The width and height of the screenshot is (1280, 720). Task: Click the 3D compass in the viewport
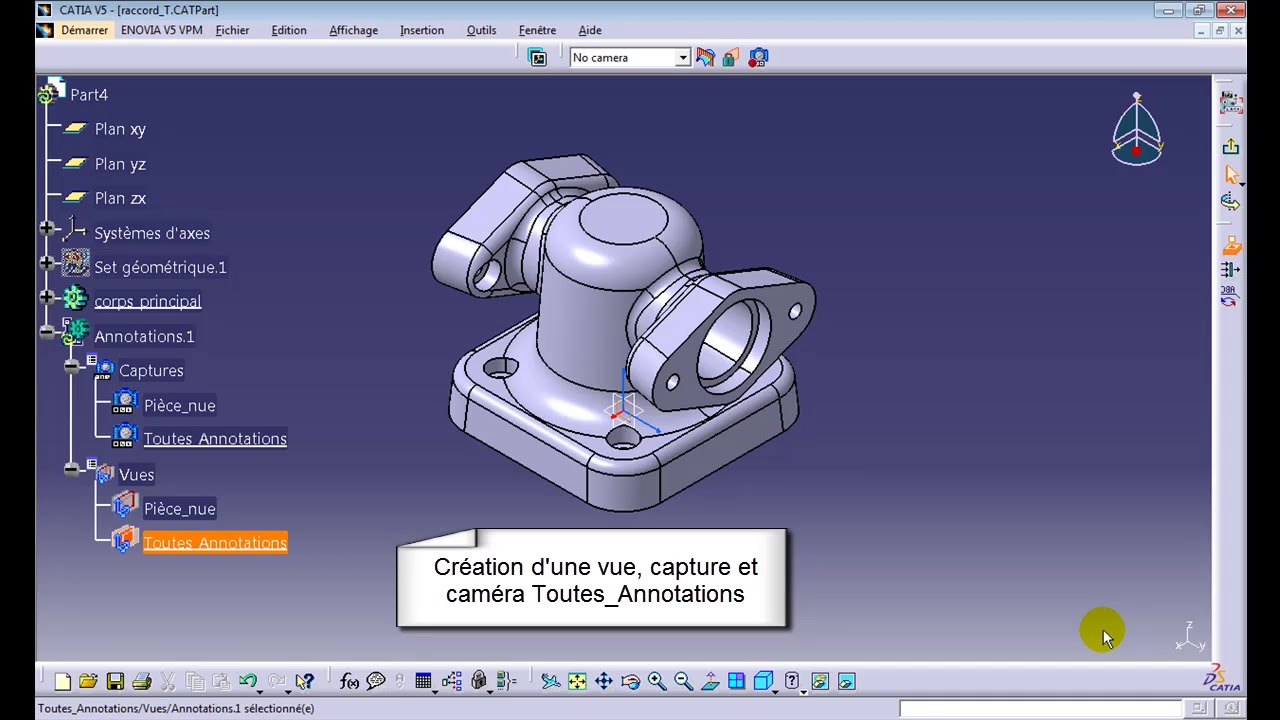coord(1137,130)
